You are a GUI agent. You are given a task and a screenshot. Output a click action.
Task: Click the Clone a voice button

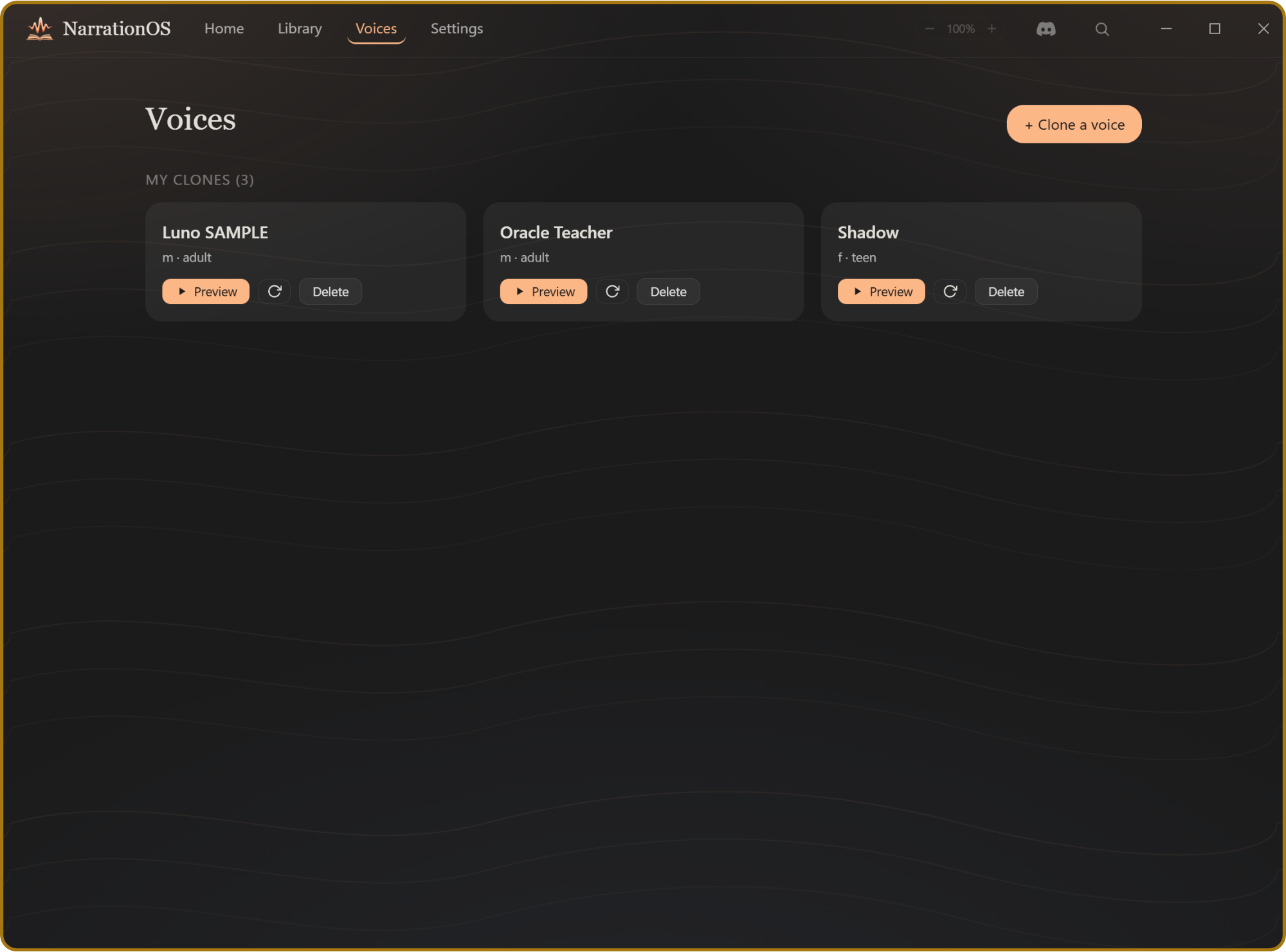click(1074, 124)
